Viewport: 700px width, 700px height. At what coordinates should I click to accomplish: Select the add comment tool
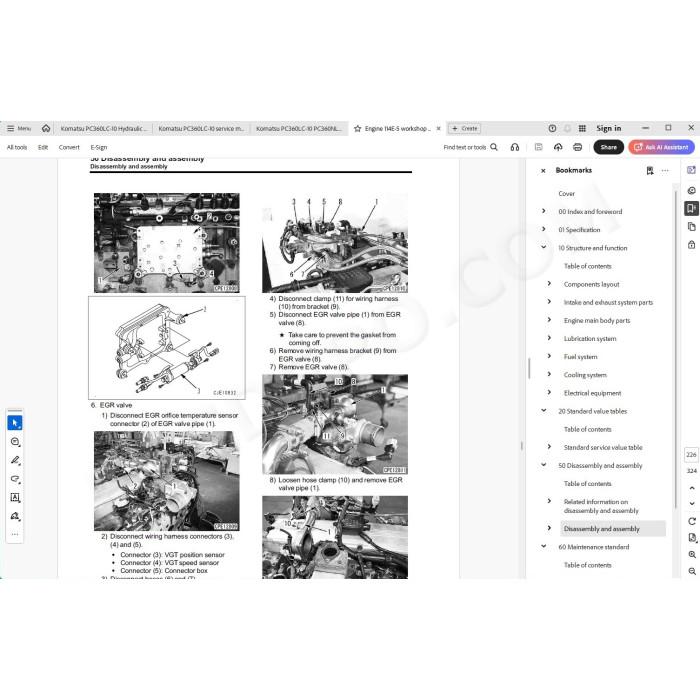(15, 442)
